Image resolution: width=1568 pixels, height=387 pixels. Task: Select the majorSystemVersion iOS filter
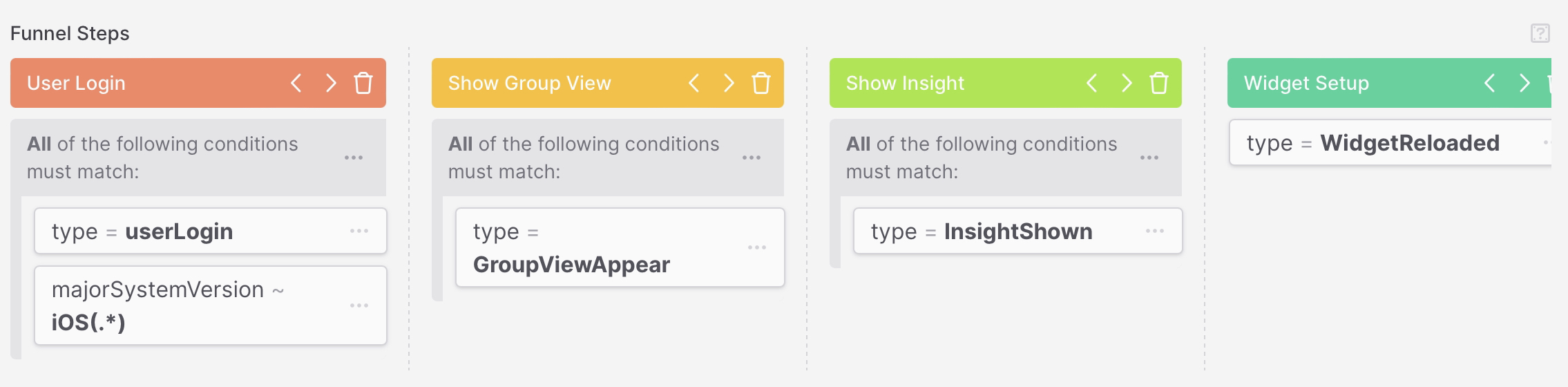click(187, 305)
